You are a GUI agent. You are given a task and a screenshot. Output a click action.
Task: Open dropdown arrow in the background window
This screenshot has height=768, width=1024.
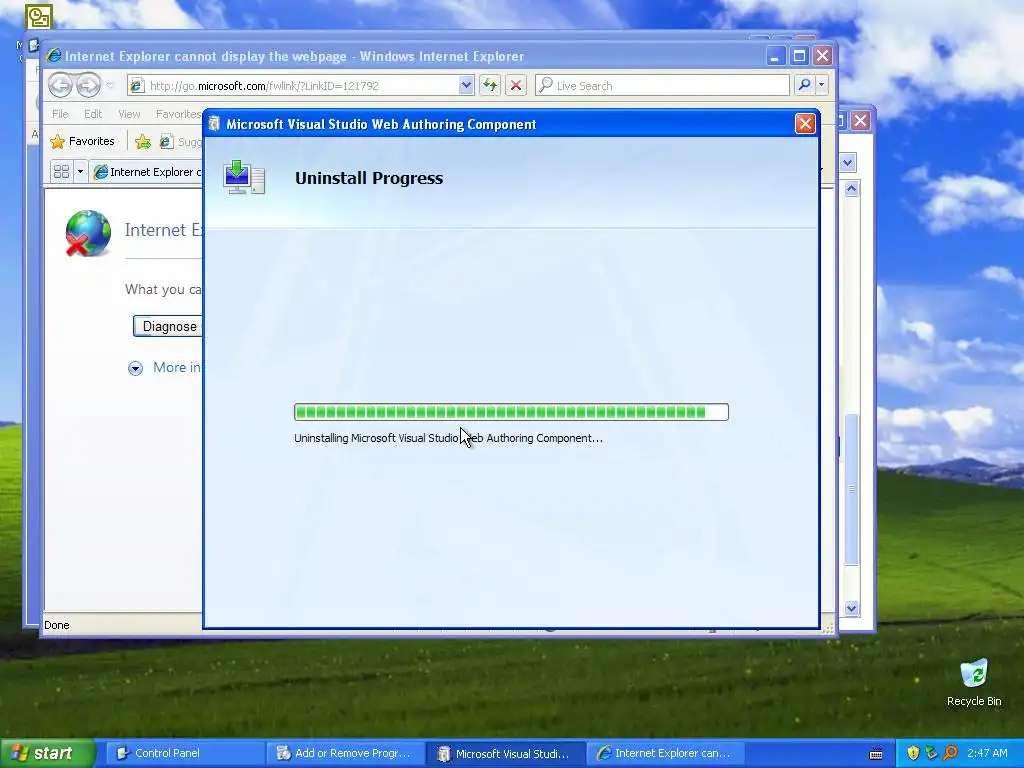pos(848,163)
